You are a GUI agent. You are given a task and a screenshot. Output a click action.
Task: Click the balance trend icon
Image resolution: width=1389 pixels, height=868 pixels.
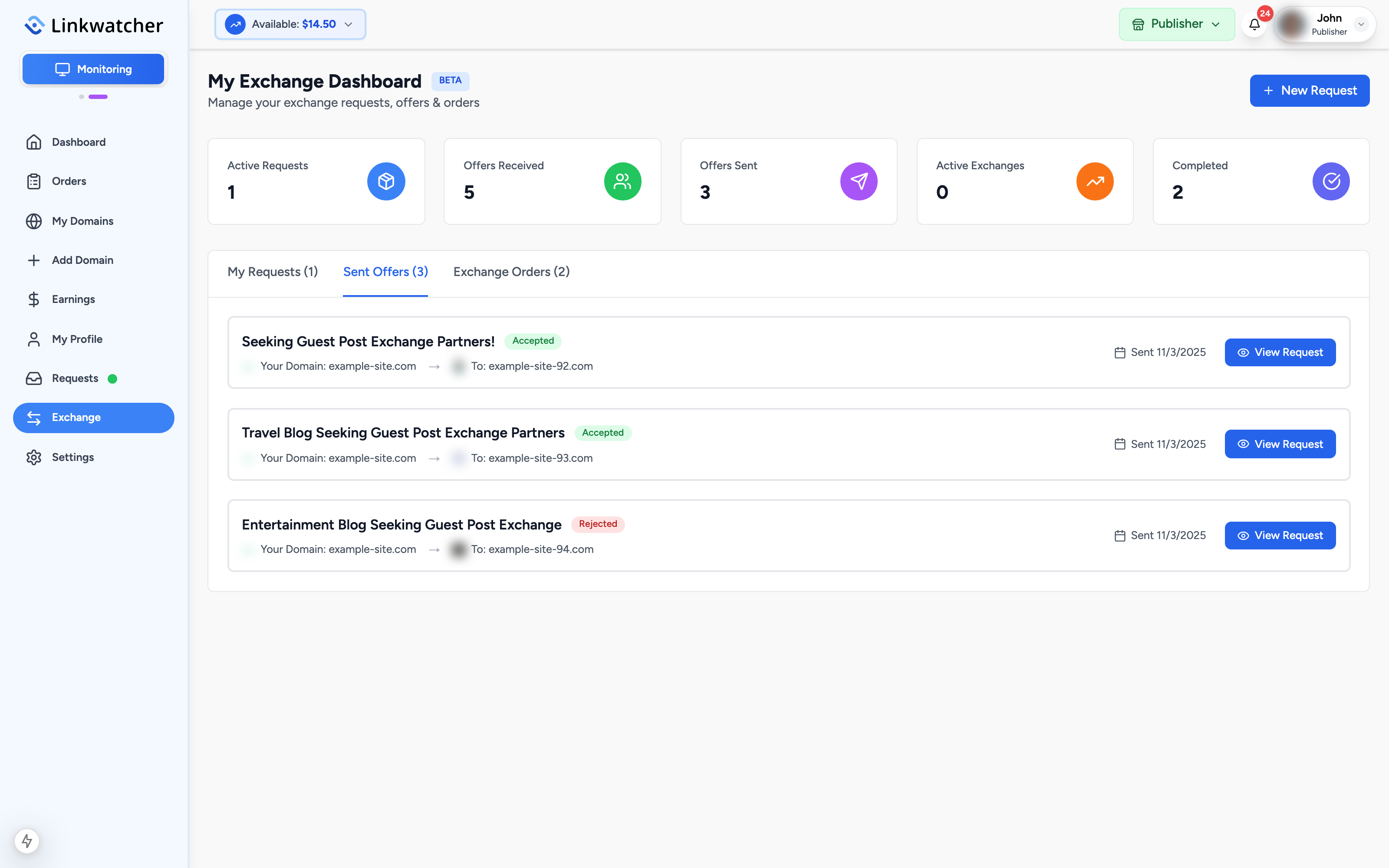click(235, 24)
